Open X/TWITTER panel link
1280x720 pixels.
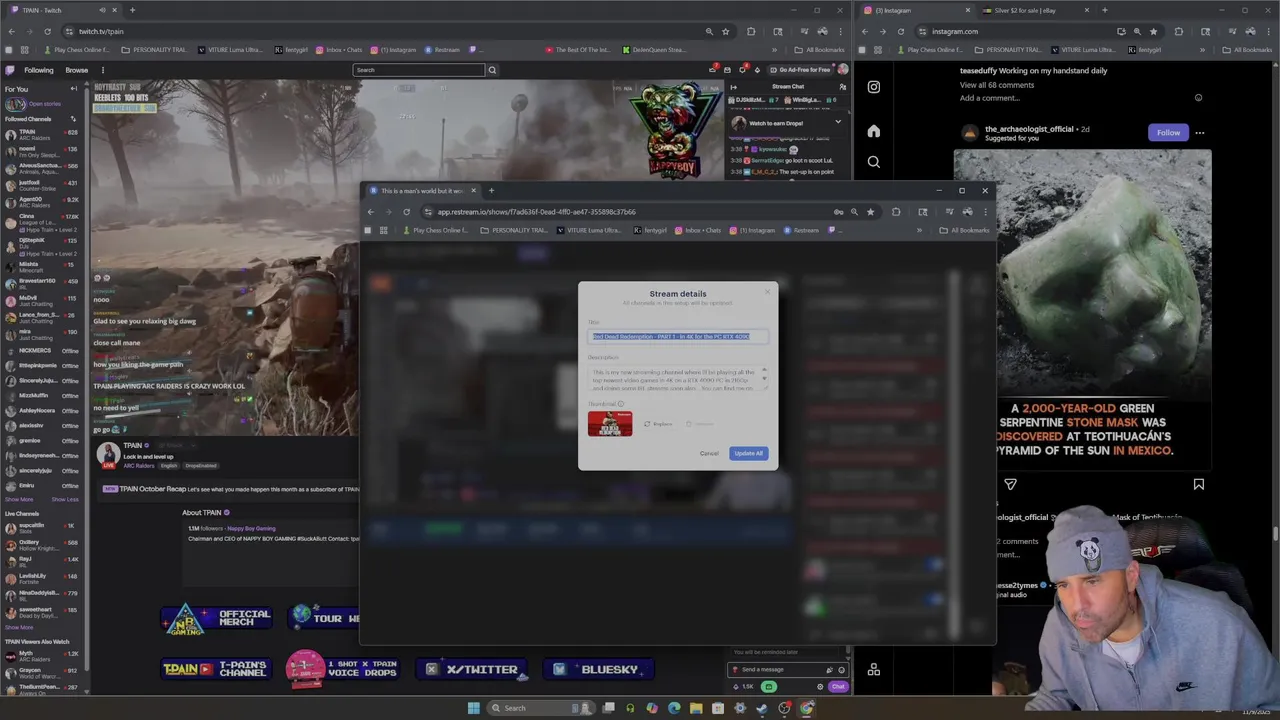(x=473, y=670)
